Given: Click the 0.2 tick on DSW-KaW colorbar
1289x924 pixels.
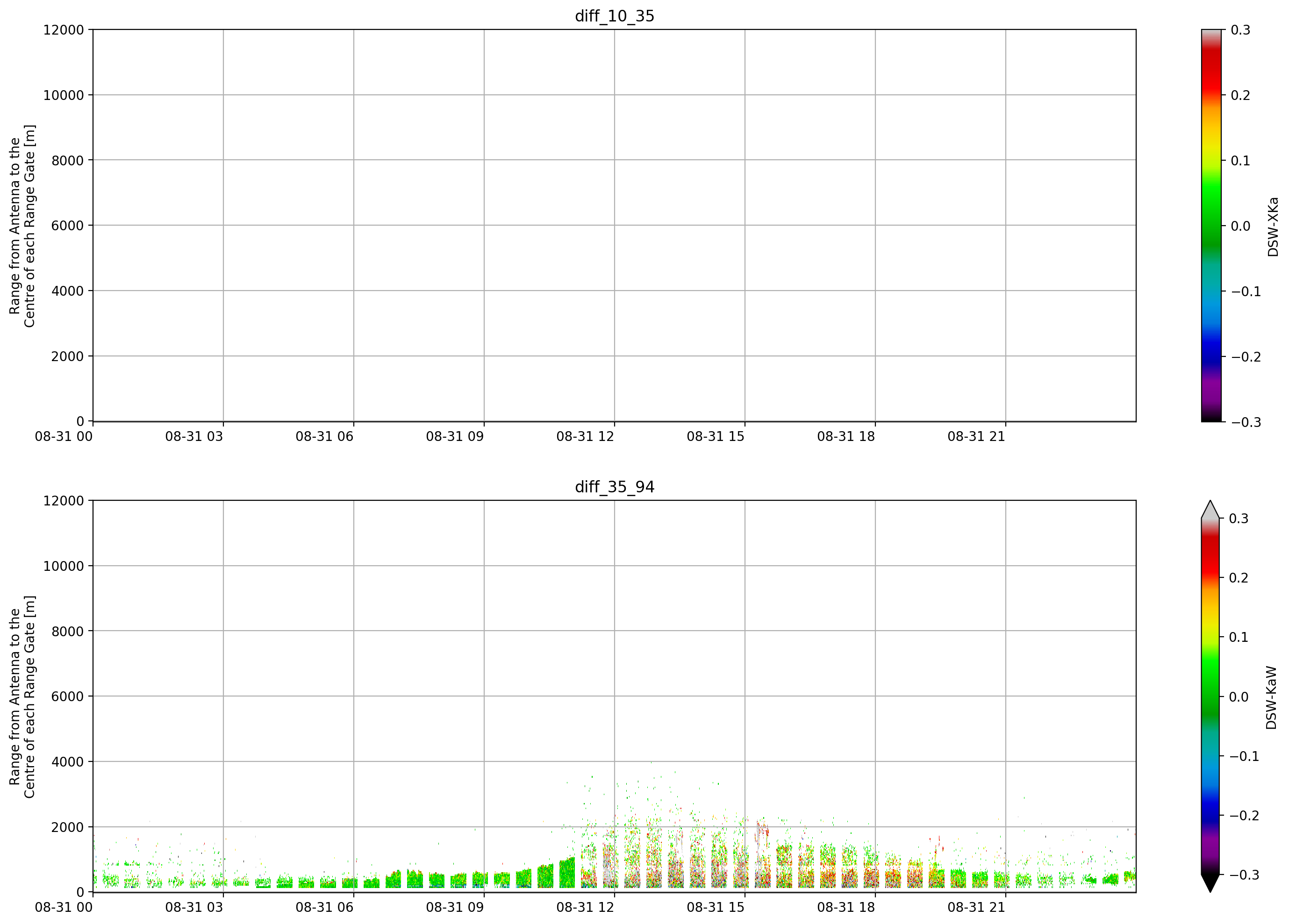Looking at the screenshot, I should 1239,578.
